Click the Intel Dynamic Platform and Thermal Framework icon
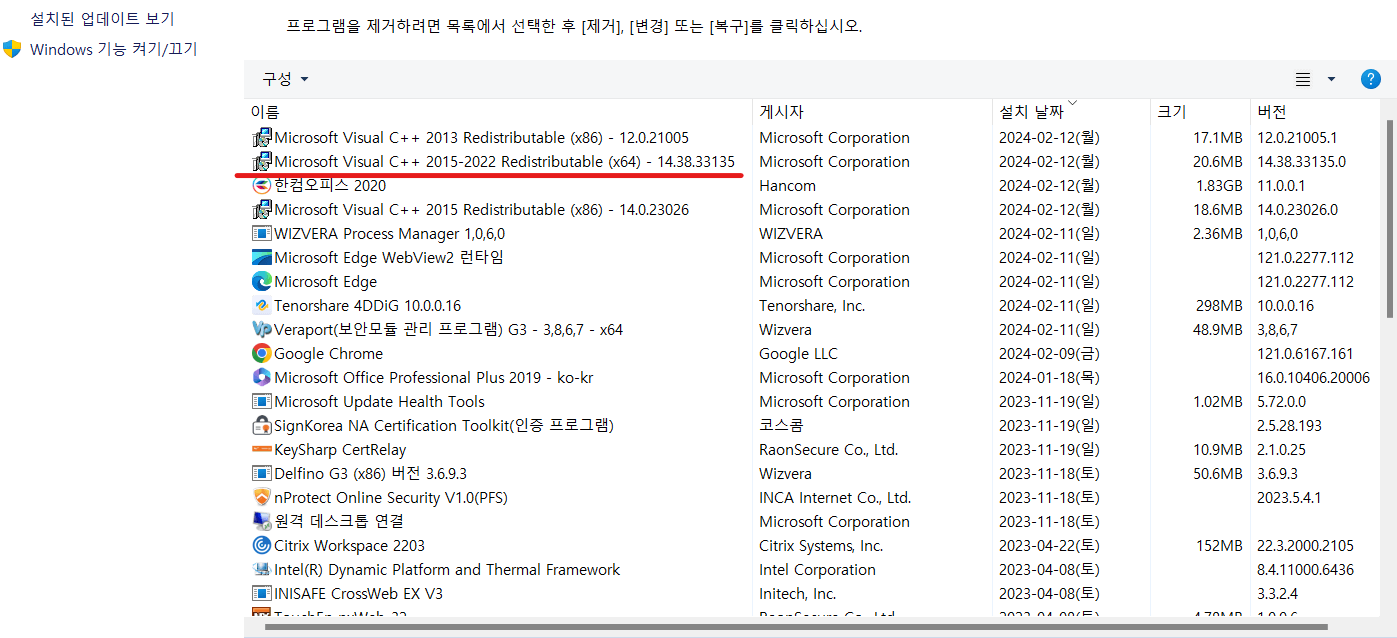 coord(261,569)
